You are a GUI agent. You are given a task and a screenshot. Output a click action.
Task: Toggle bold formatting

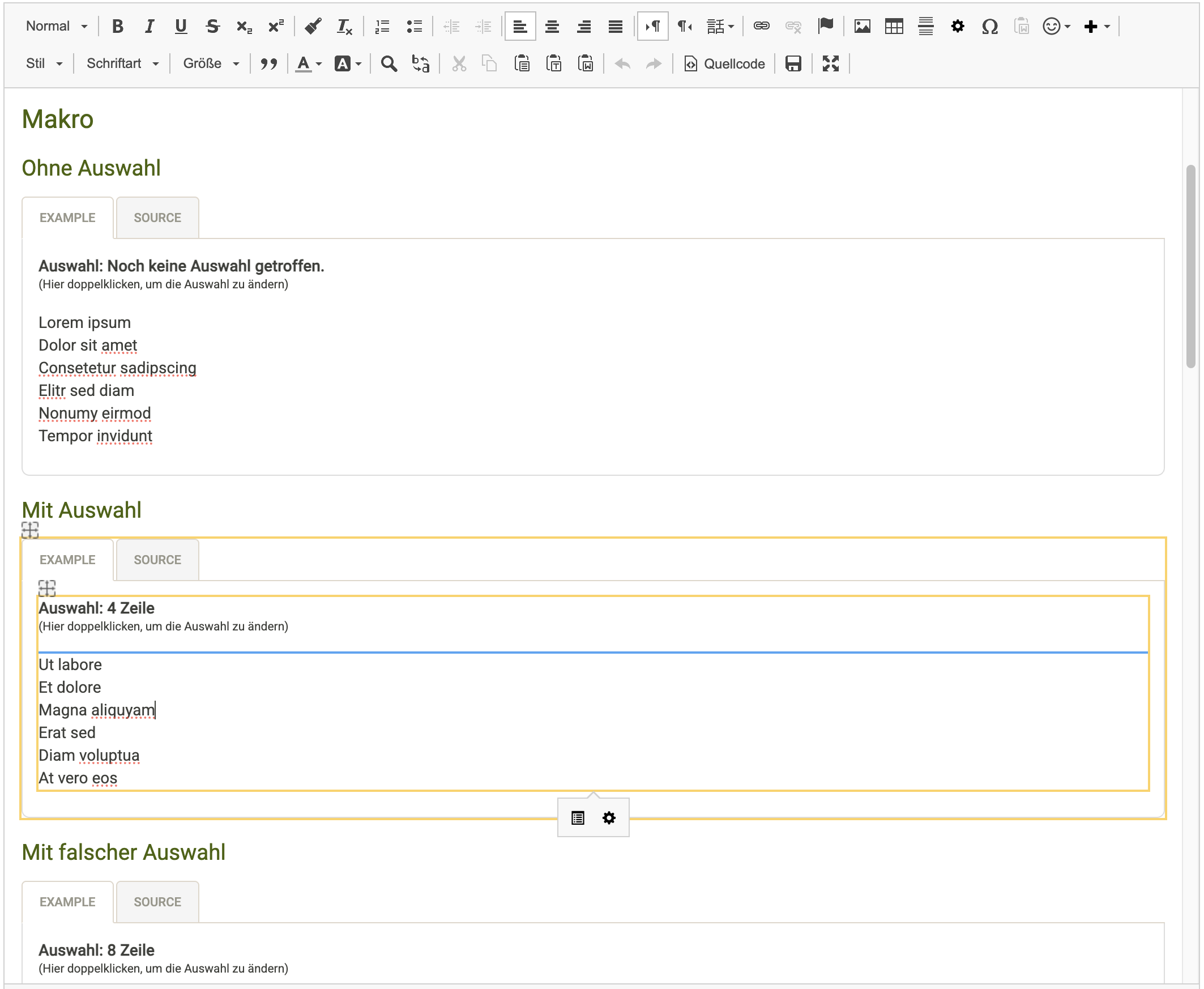pyautogui.click(x=117, y=26)
